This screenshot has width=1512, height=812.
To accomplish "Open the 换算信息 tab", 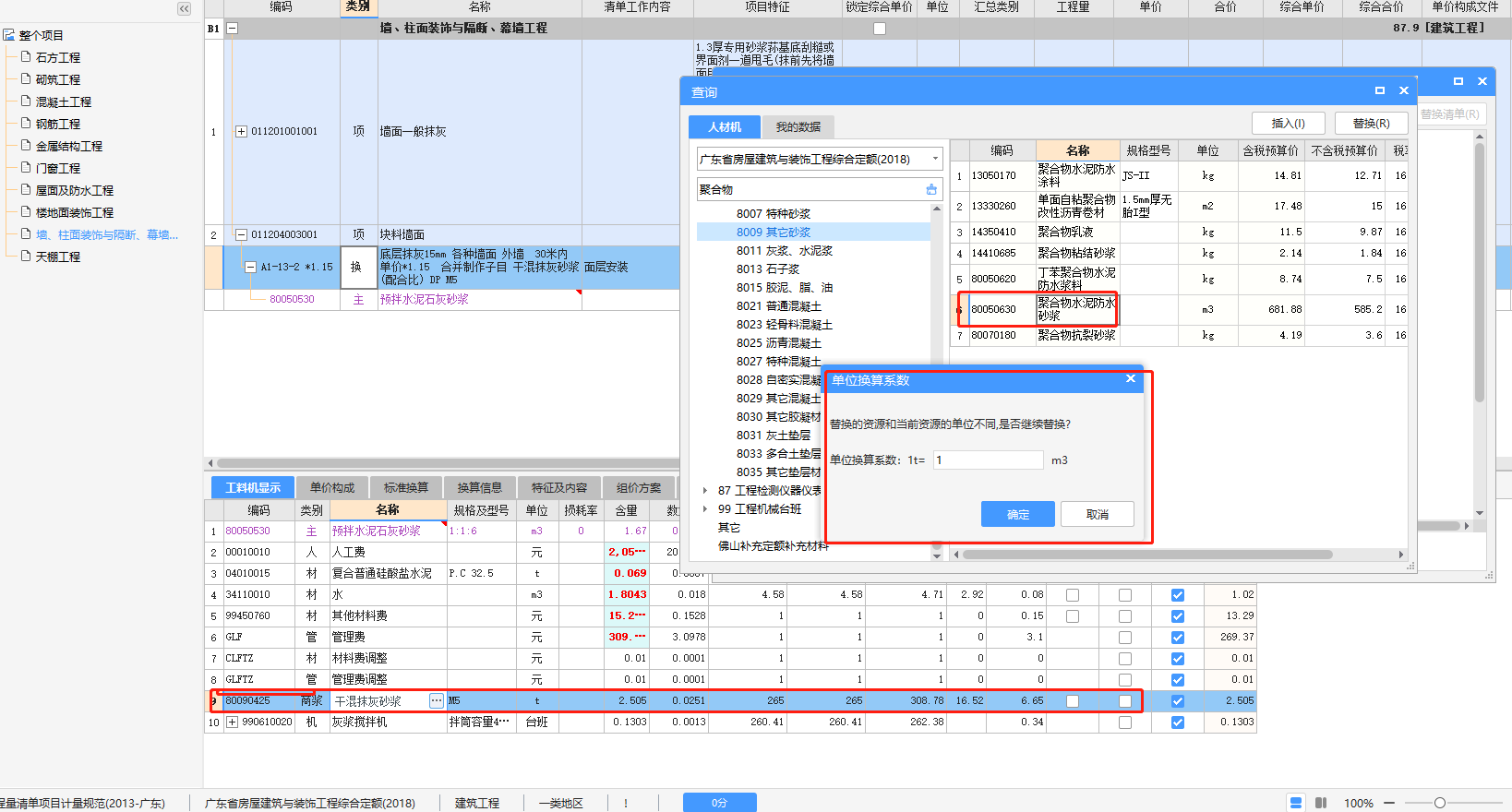I will 480,487.
